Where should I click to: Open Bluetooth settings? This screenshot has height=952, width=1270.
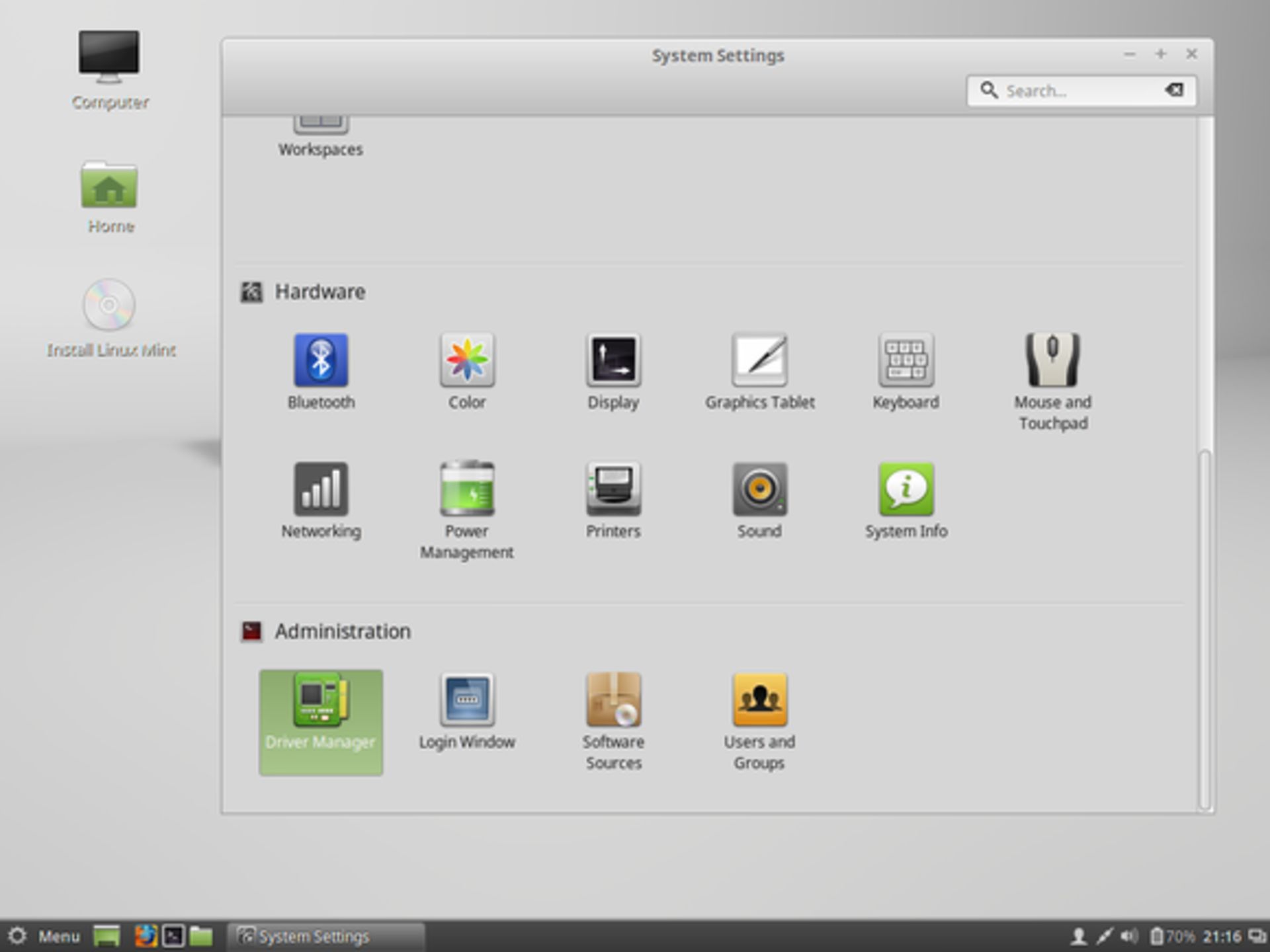click(x=321, y=372)
